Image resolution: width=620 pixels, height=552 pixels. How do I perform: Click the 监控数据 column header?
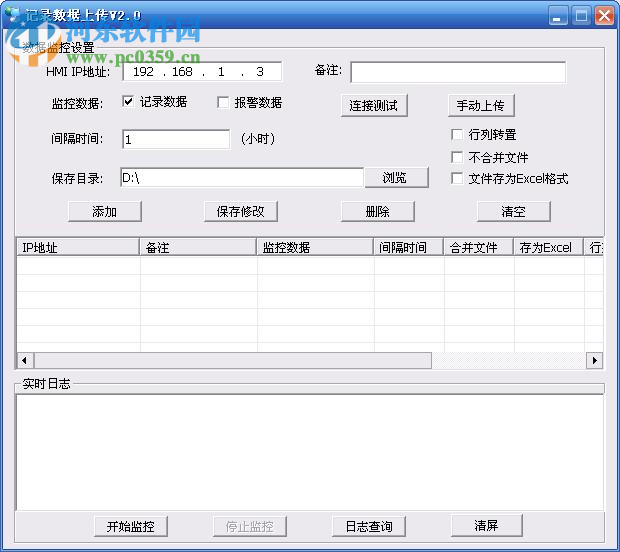[315, 247]
